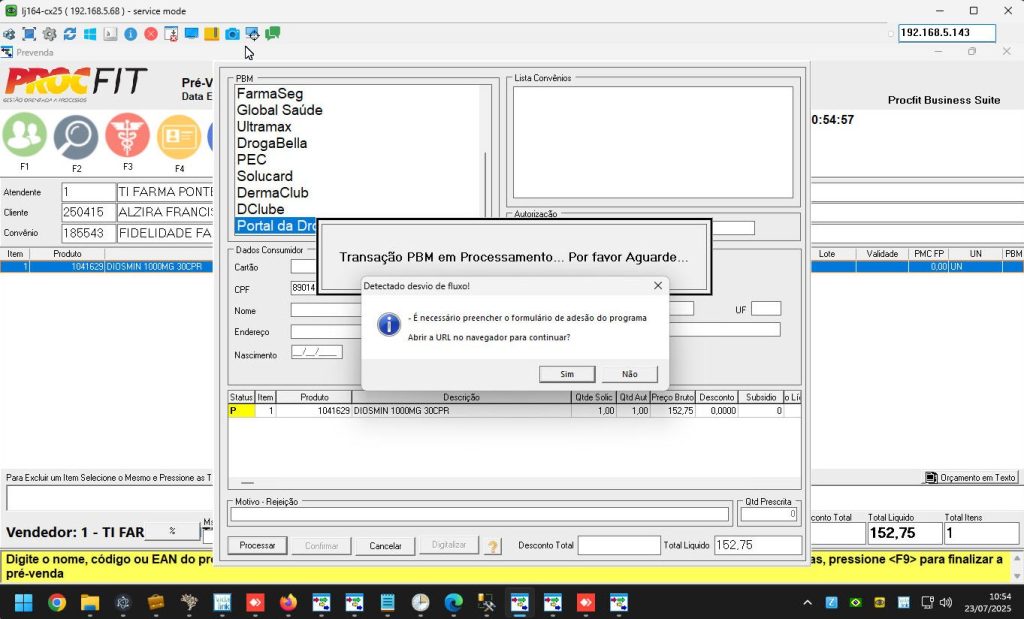Image resolution: width=1024 pixels, height=619 pixels.
Task: Click the blue refresh arrows icon
Action: point(70,34)
